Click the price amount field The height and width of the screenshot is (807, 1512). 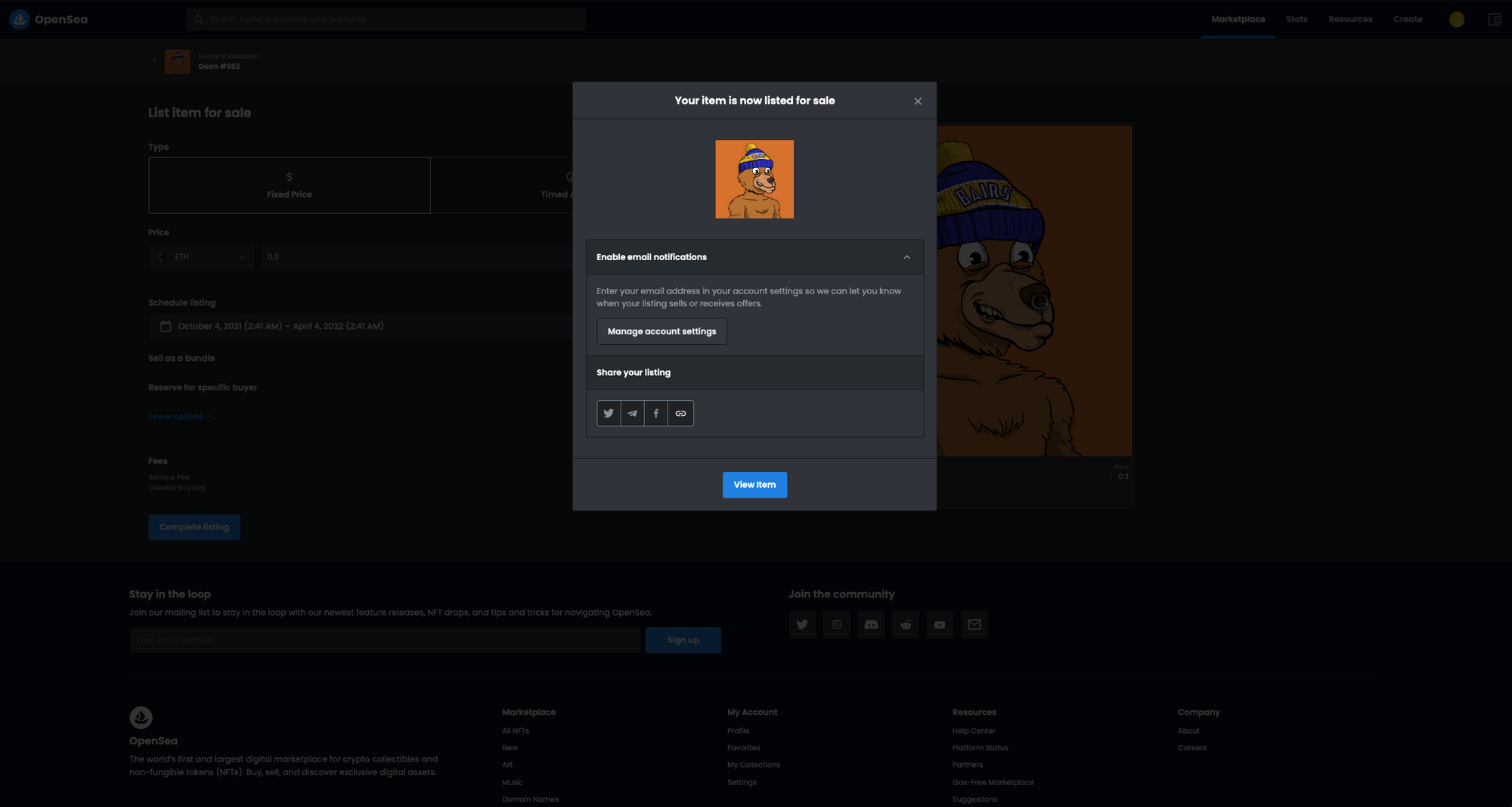(416, 256)
